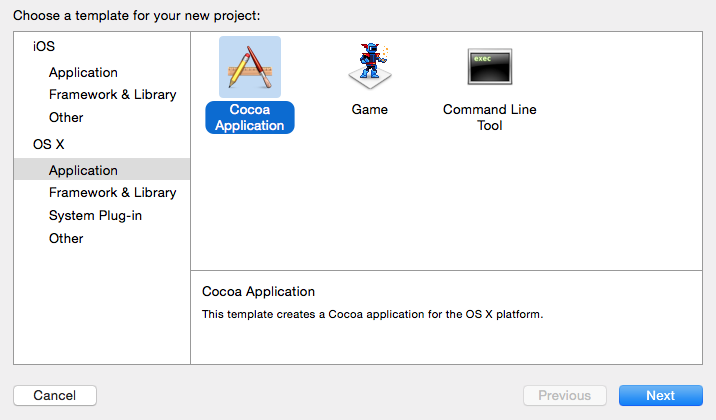Select Other under OS X

click(x=66, y=238)
